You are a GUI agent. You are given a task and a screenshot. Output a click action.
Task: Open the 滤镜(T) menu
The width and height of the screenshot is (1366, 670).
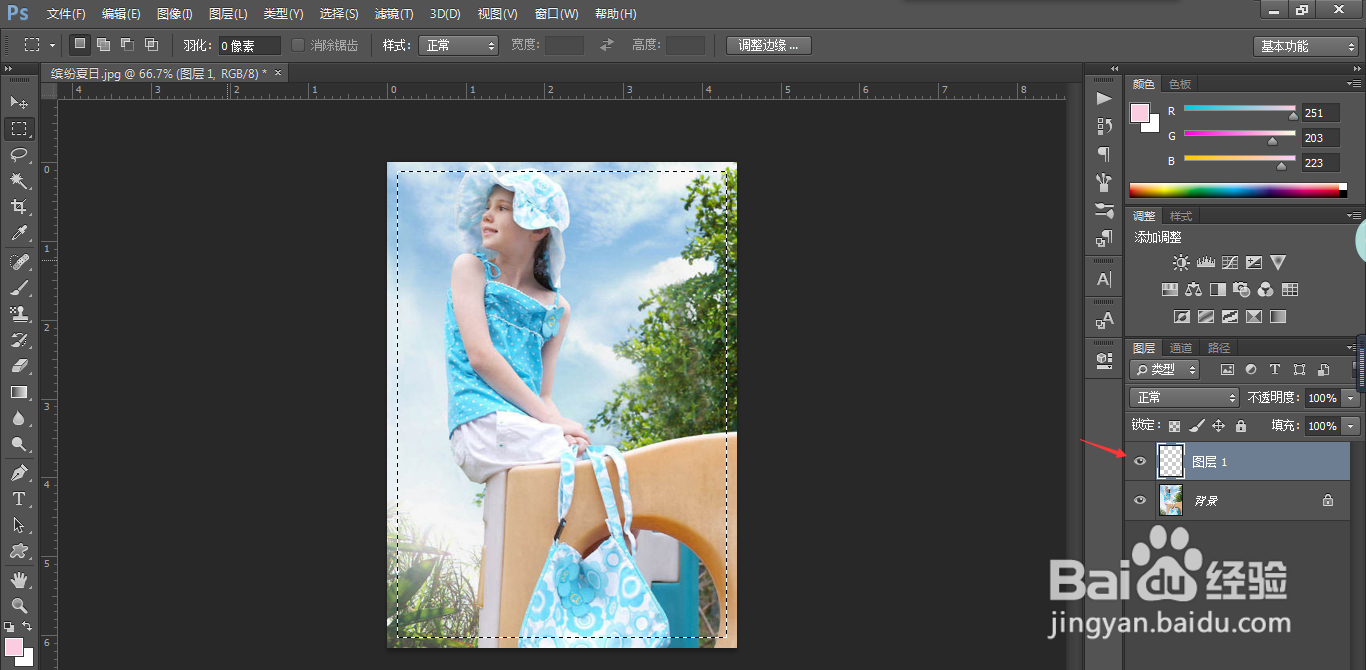[x=394, y=14]
